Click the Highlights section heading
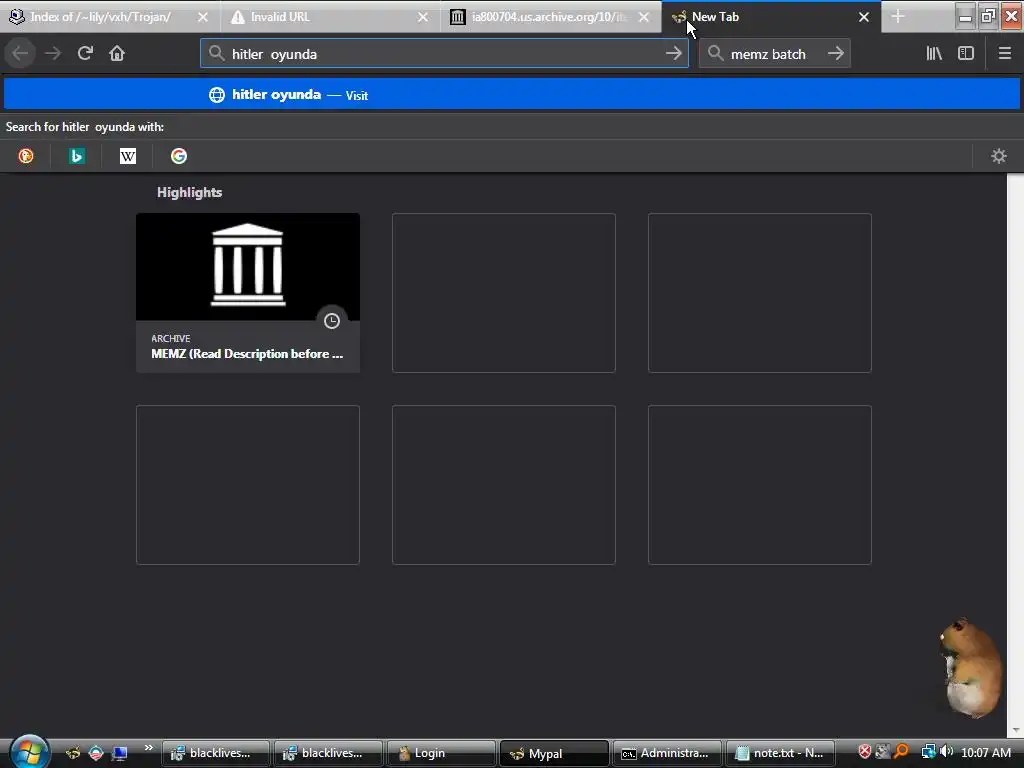This screenshot has height=768, width=1024. click(x=189, y=192)
